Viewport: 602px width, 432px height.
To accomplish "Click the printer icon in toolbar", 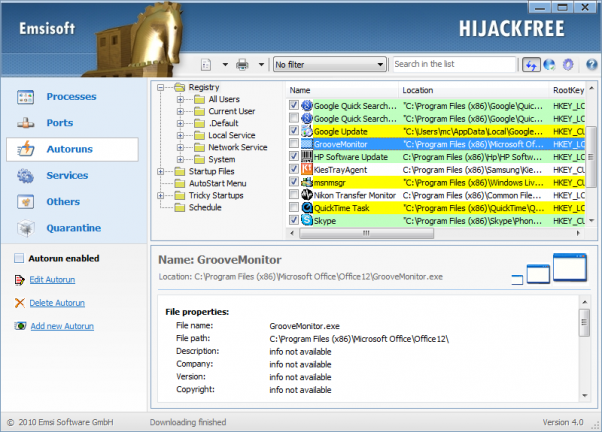I will [242, 65].
